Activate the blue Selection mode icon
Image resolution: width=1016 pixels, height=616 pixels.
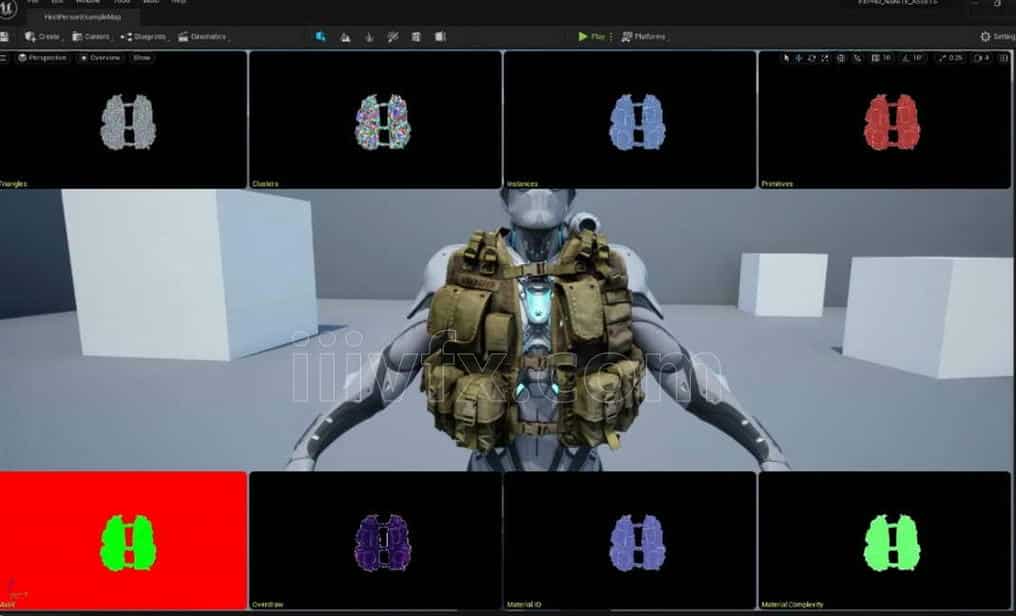pos(320,37)
